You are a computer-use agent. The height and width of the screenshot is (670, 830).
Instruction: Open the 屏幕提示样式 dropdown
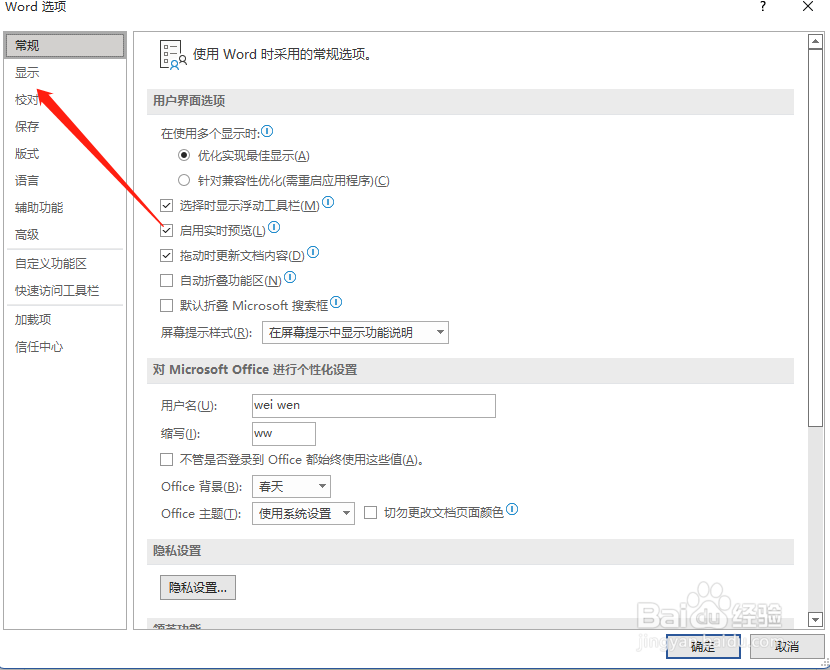click(x=355, y=332)
